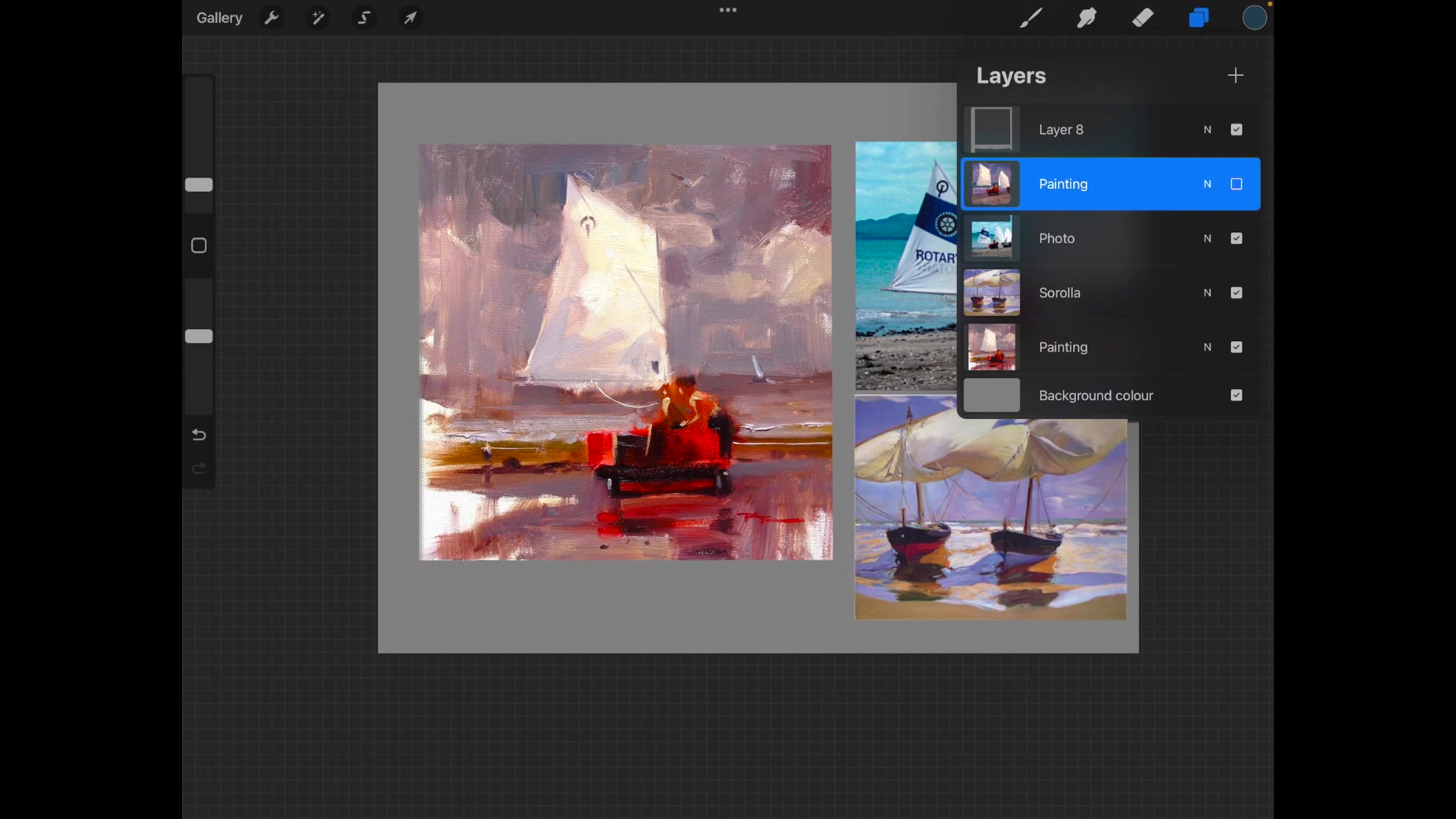
Task: Add a new layer with plus
Action: [1236, 75]
